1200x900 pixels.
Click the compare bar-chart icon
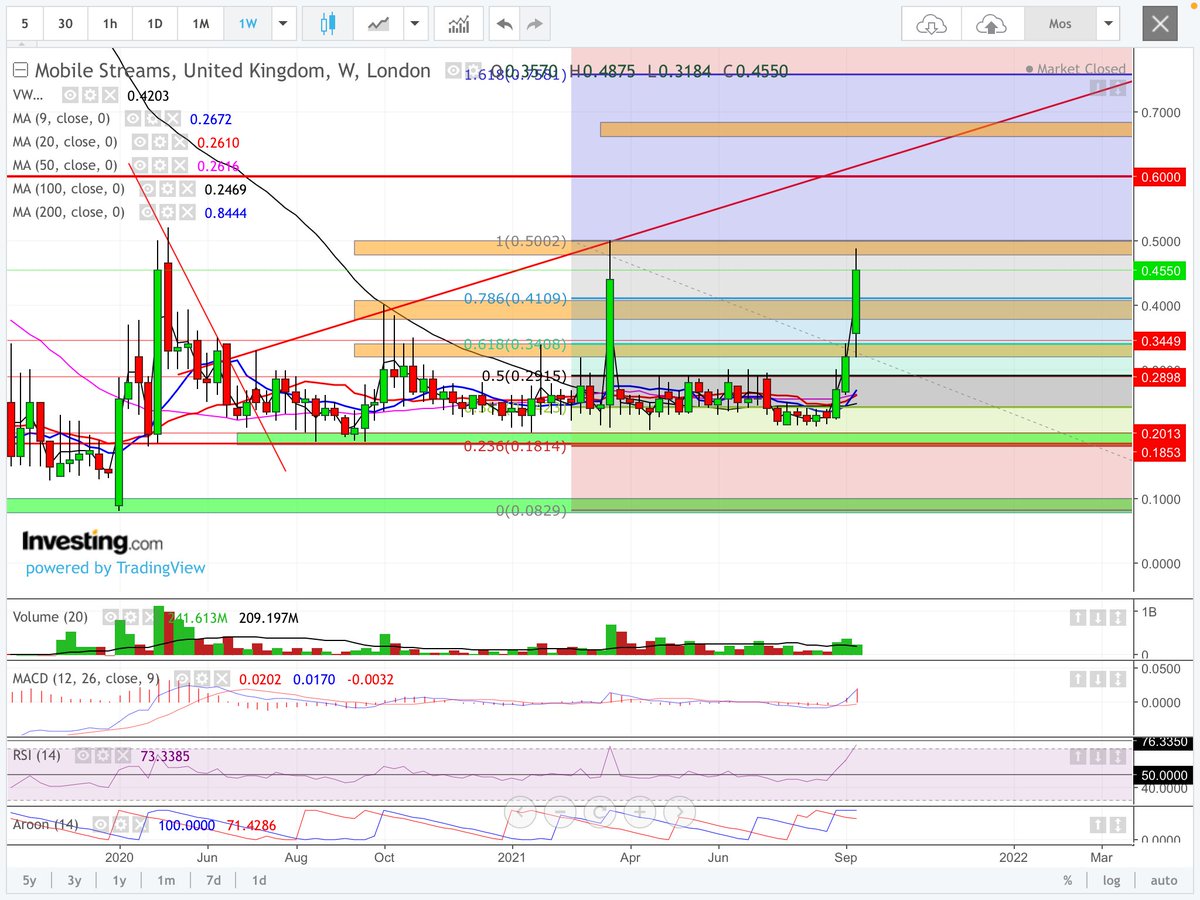coord(459,23)
